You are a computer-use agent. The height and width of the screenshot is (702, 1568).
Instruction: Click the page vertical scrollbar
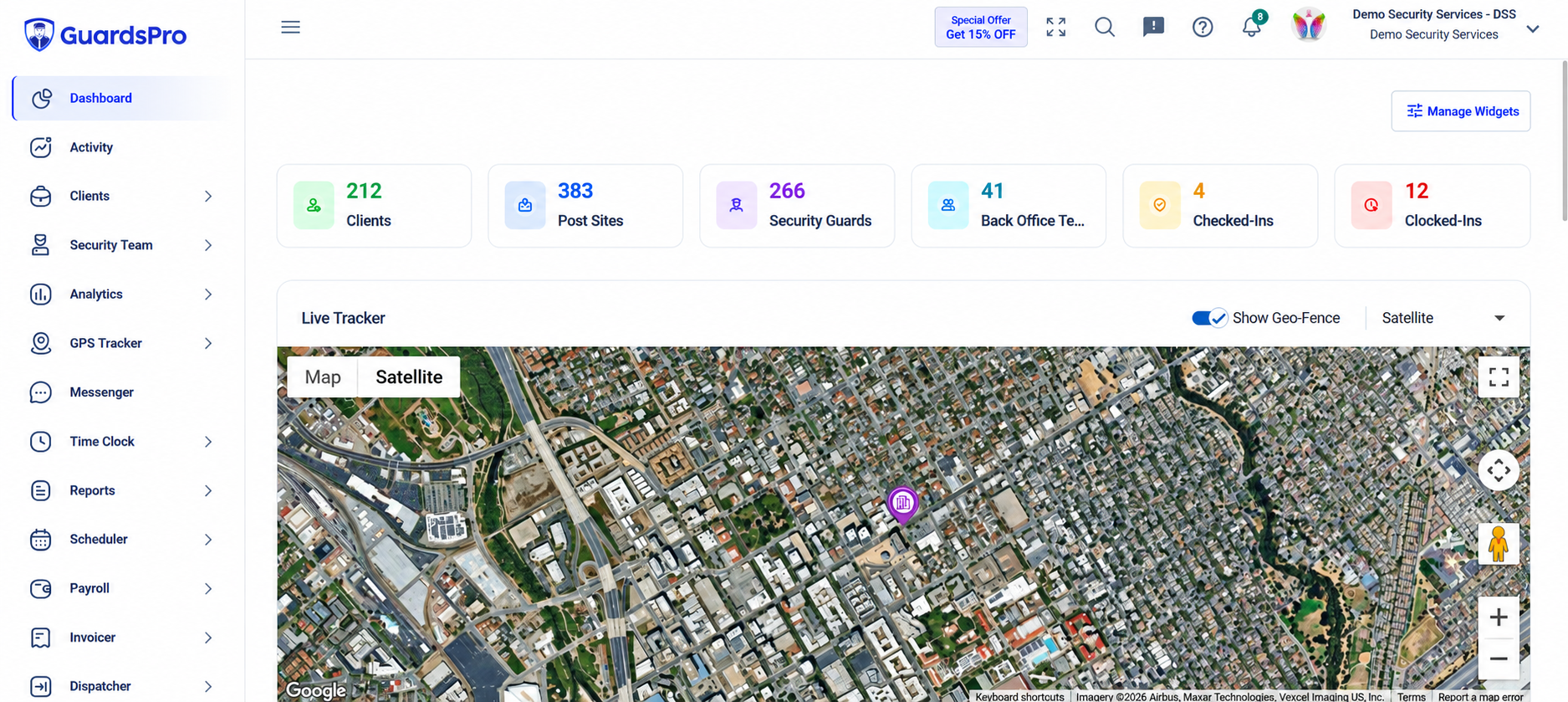(x=1564, y=141)
